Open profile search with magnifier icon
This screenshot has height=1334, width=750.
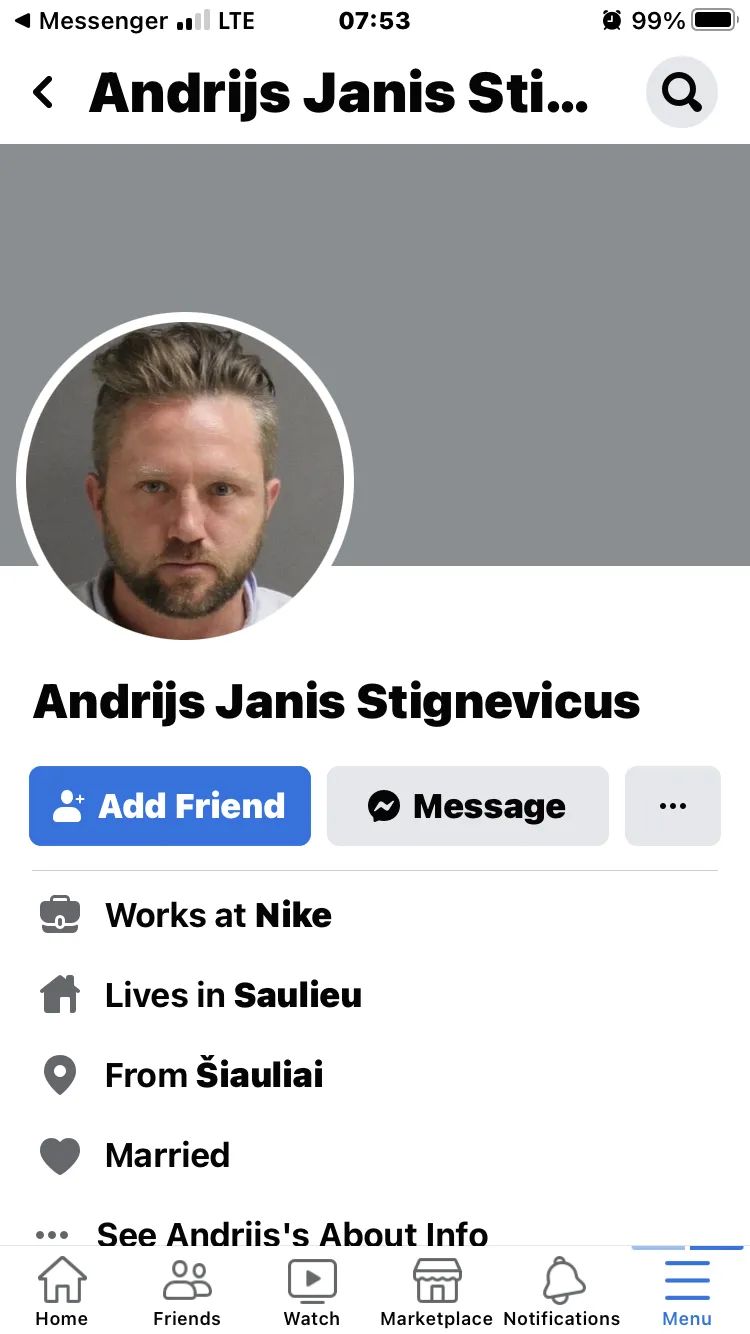pyautogui.click(x=682, y=92)
